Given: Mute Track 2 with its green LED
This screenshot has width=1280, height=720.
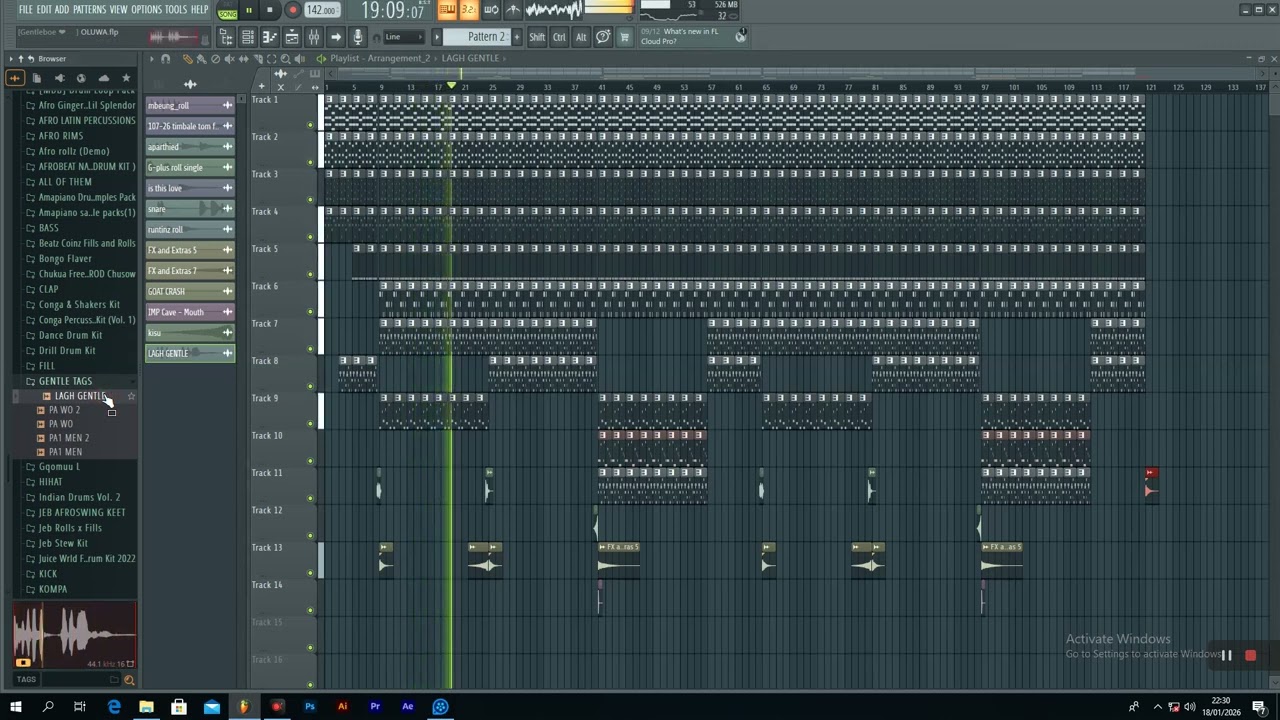Looking at the screenshot, I should (x=310, y=162).
